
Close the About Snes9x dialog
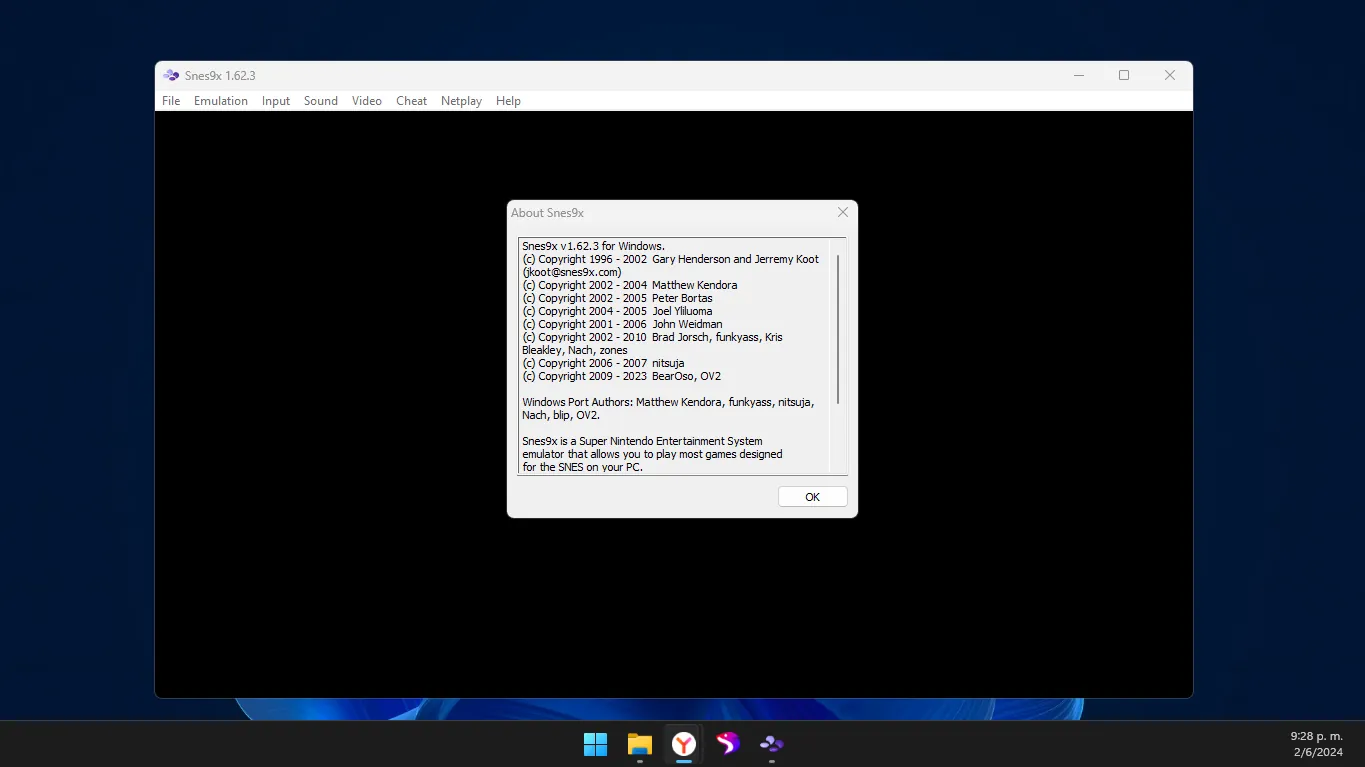tap(842, 212)
